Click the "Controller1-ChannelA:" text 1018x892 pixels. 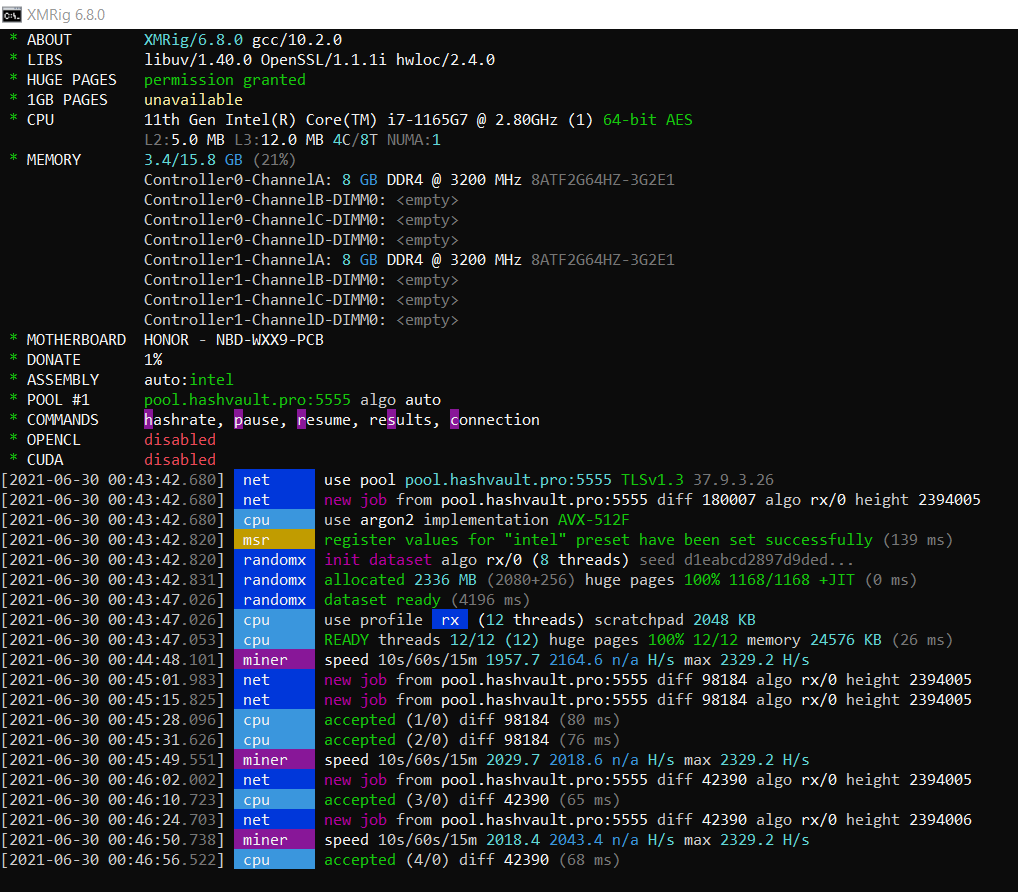pos(238,260)
